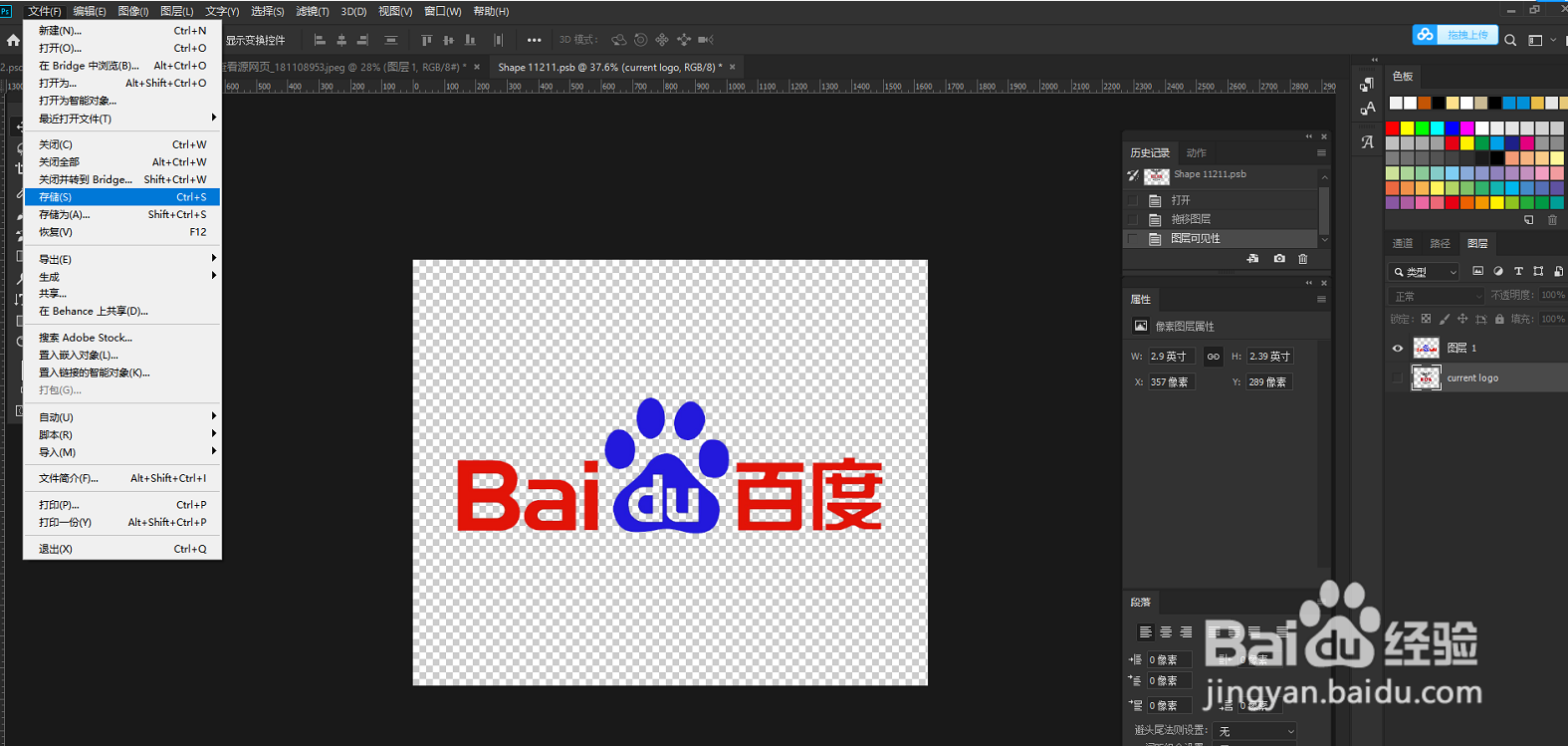The height and width of the screenshot is (746, 1568).
Task: Switch to the 动作 tab
Action: [1197, 153]
